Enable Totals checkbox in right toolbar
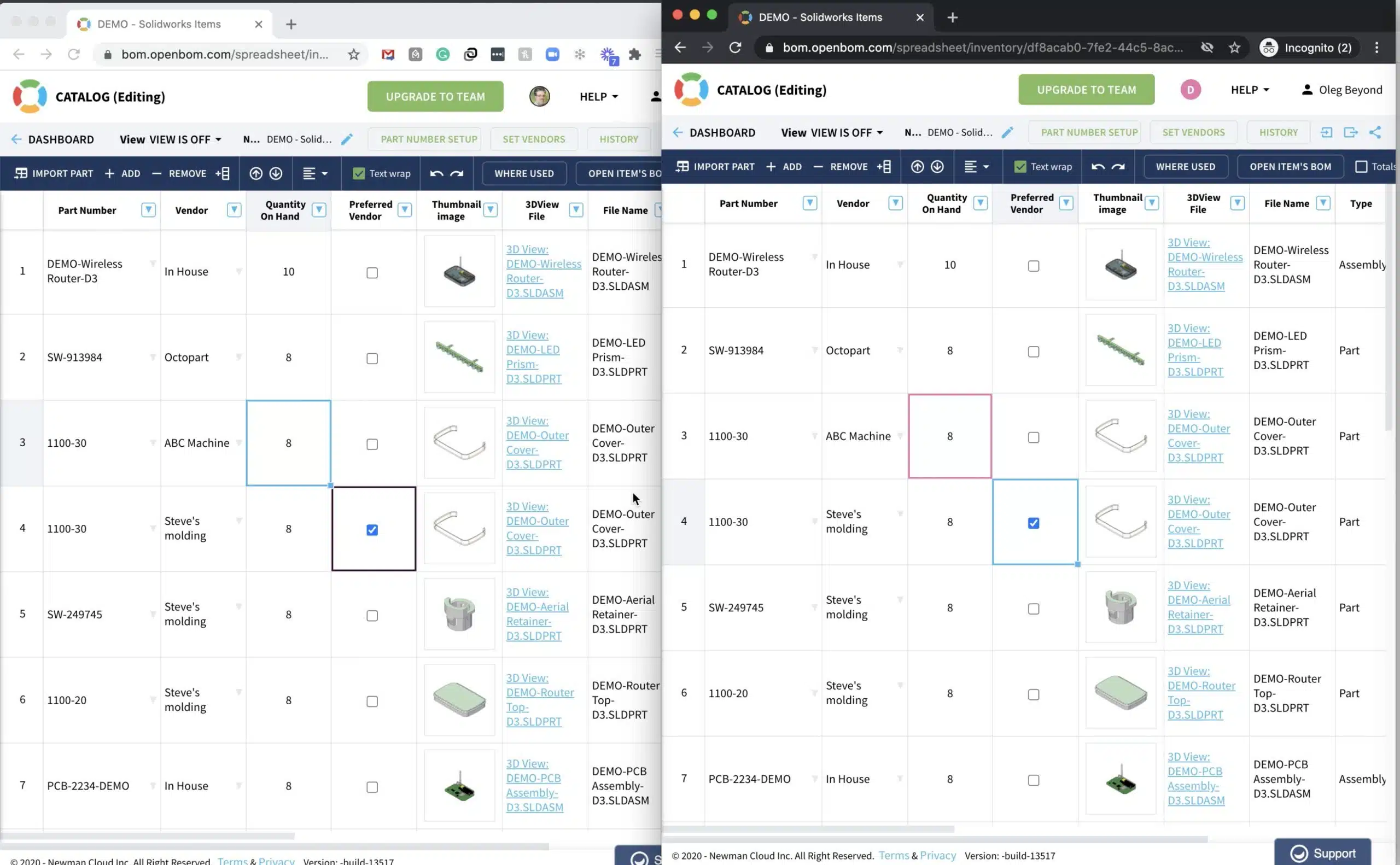This screenshot has width=1400, height=865. click(1361, 166)
